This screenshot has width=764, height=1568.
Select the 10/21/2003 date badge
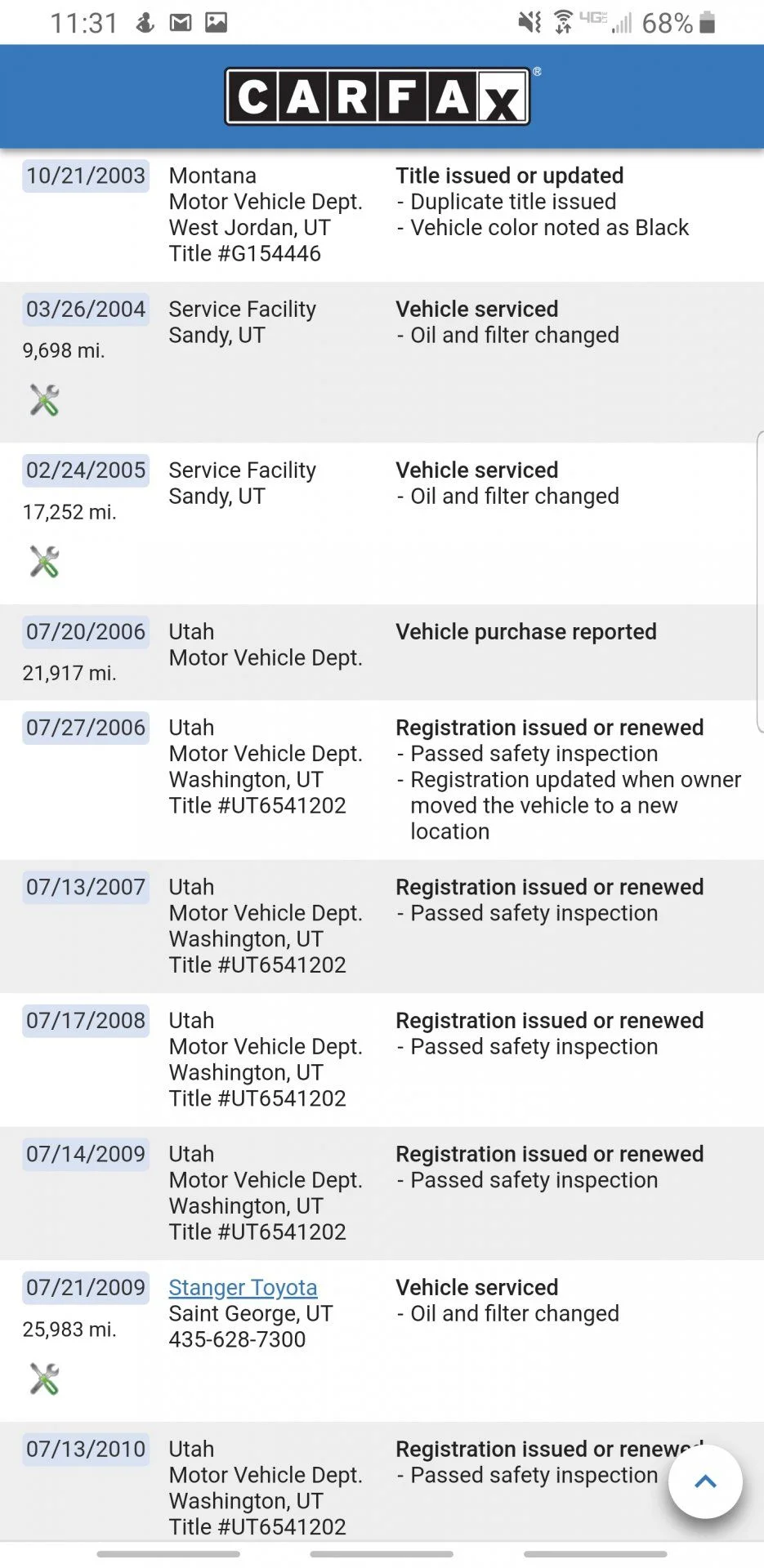click(x=86, y=176)
